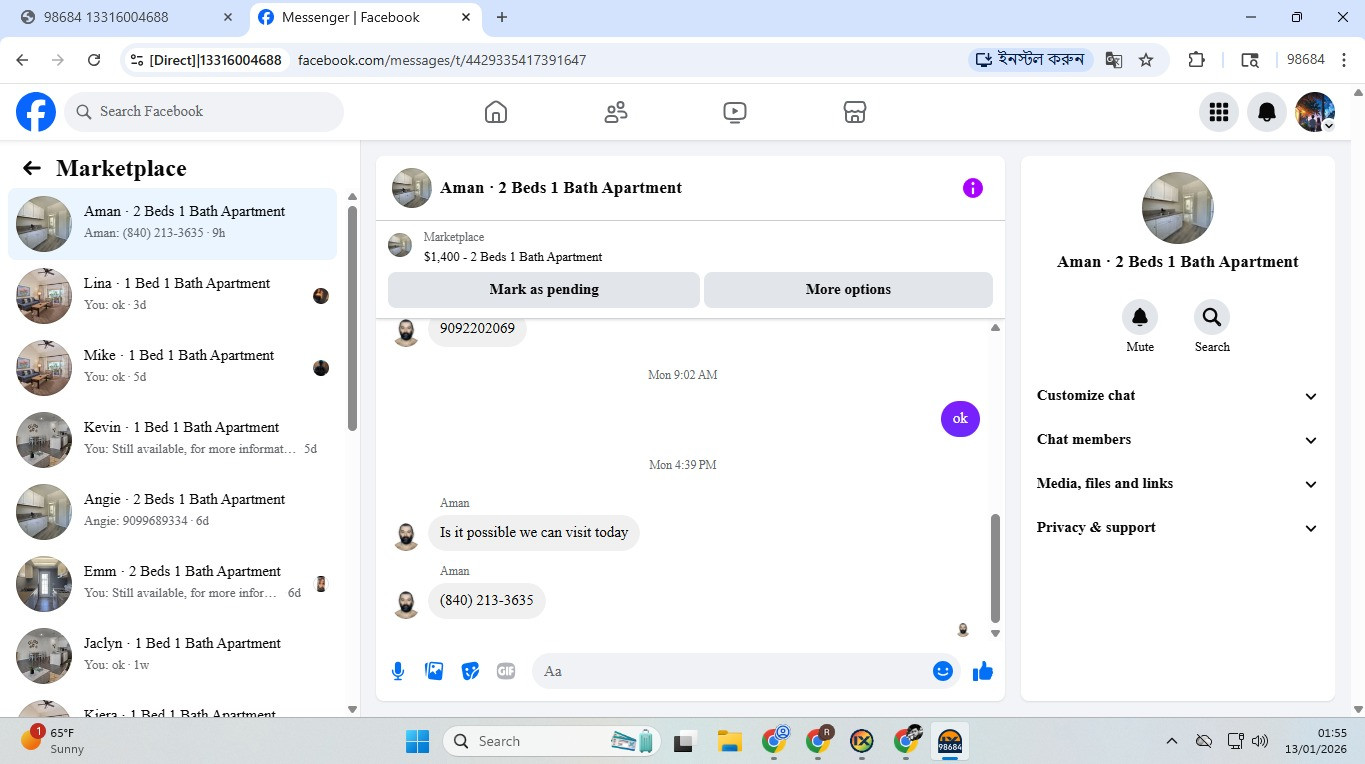This screenshot has width=1365, height=764.
Task: Click the Facebook logo icon
Action: (36, 112)
